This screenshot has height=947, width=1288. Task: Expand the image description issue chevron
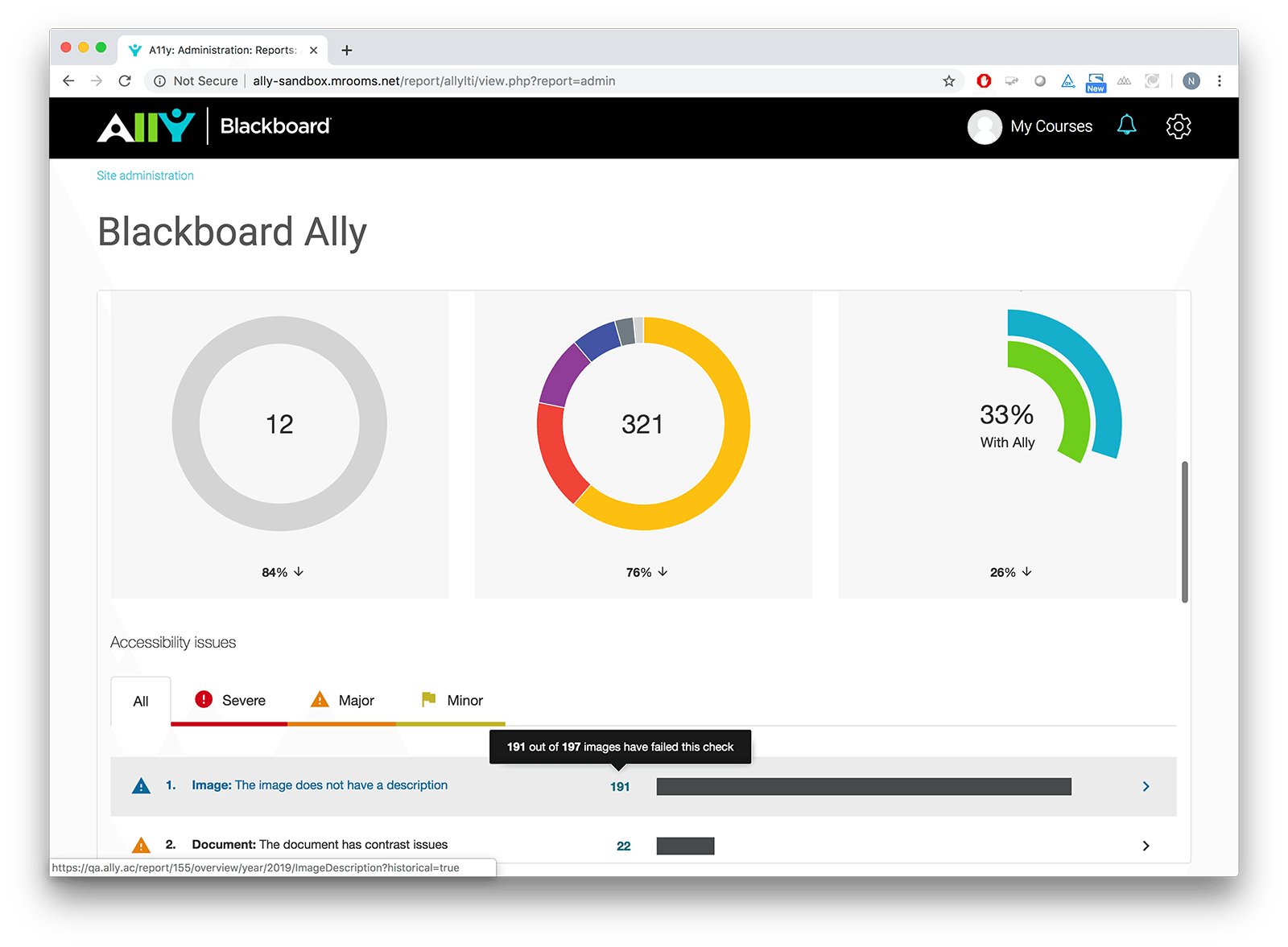coord(1146,786)
